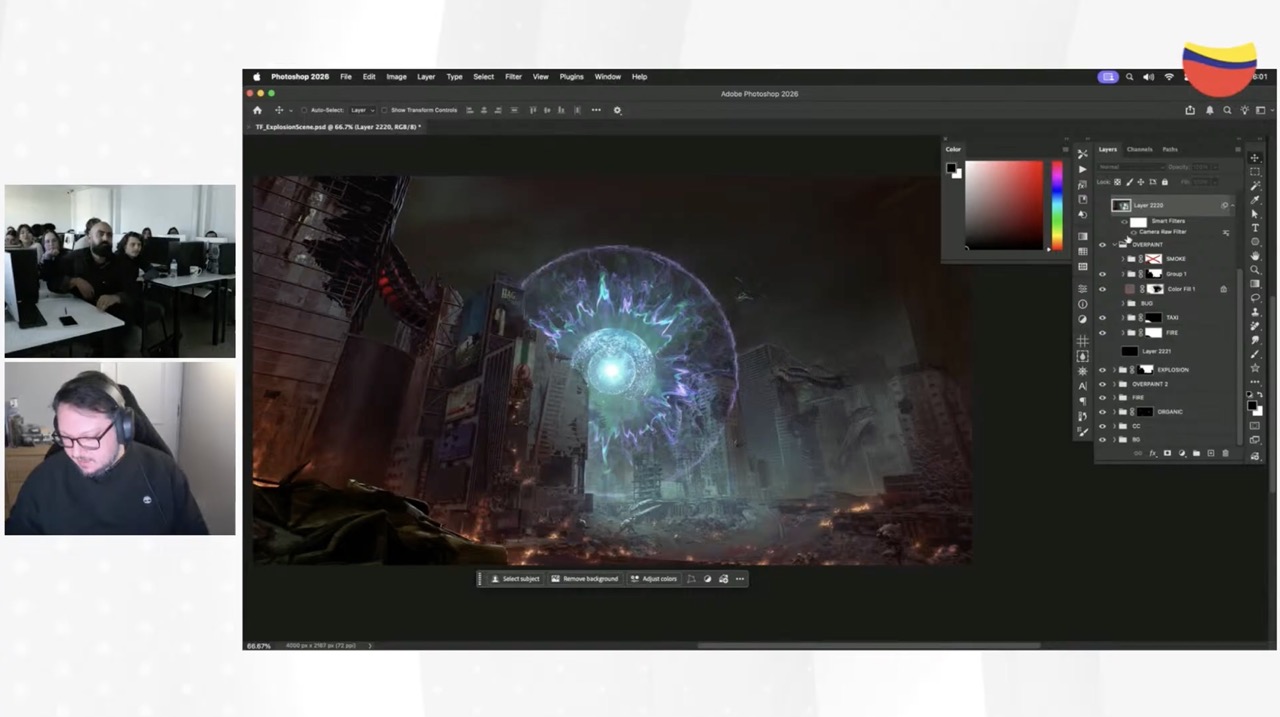Image resolution: width=1280 pixels, height=717 pixels.
Task: Check Show Transform Controls
Action: (x=385, y=110)
